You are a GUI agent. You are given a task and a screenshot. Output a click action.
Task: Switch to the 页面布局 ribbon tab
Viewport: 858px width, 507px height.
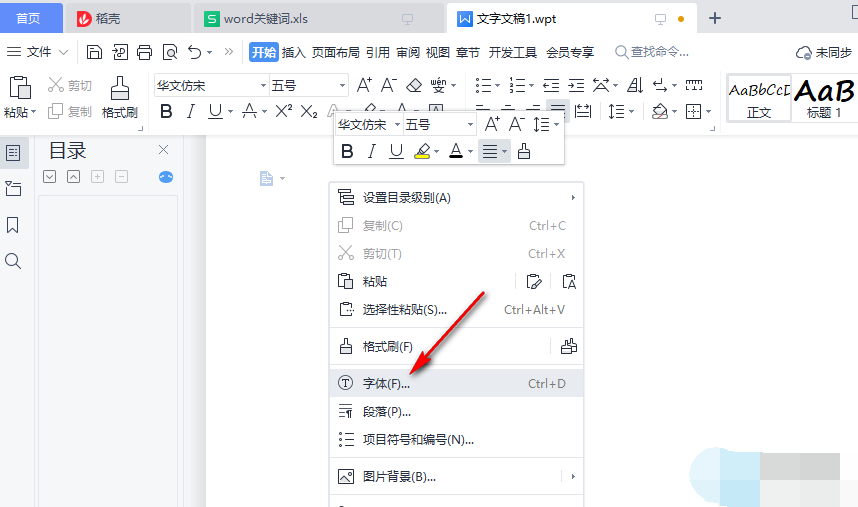tap(336, 52)
